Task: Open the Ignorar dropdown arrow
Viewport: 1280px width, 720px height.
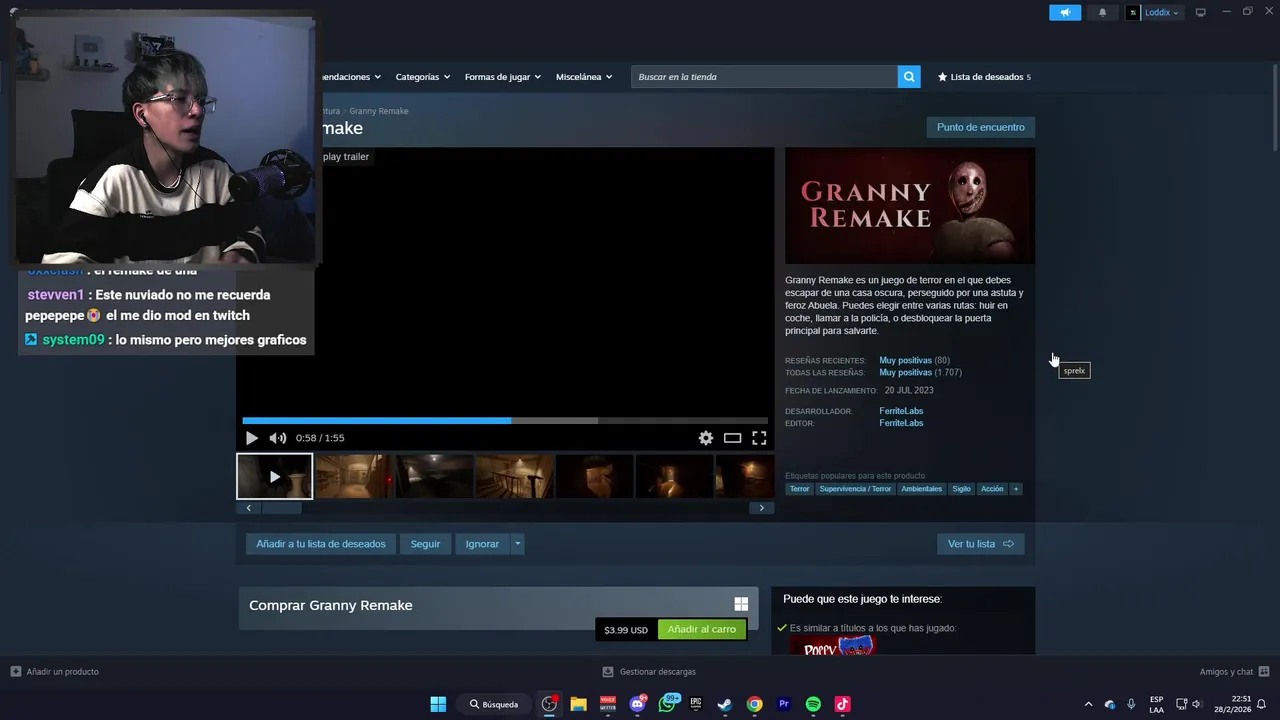Action: tap(517, 544)
